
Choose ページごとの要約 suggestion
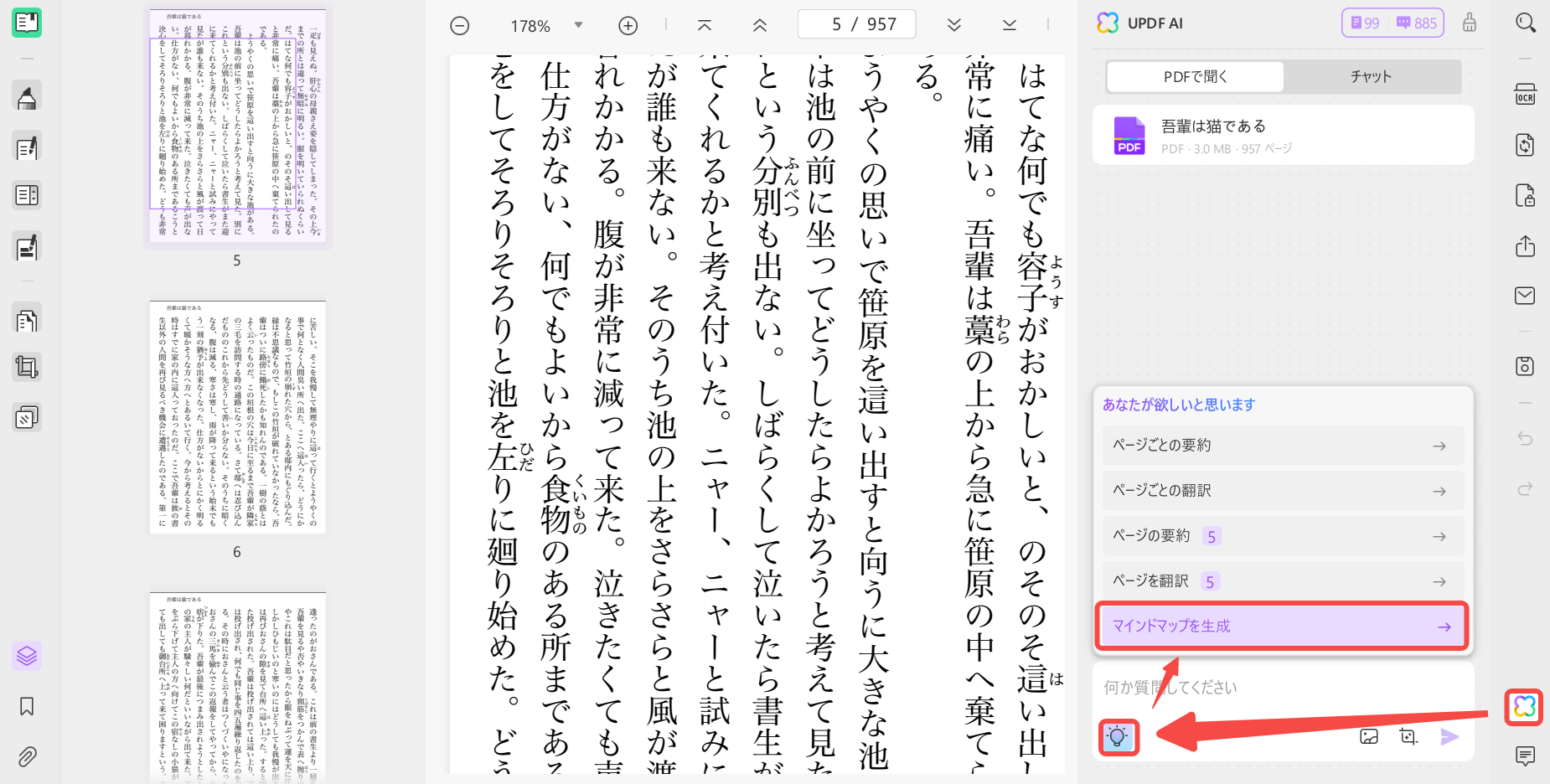1284,446
